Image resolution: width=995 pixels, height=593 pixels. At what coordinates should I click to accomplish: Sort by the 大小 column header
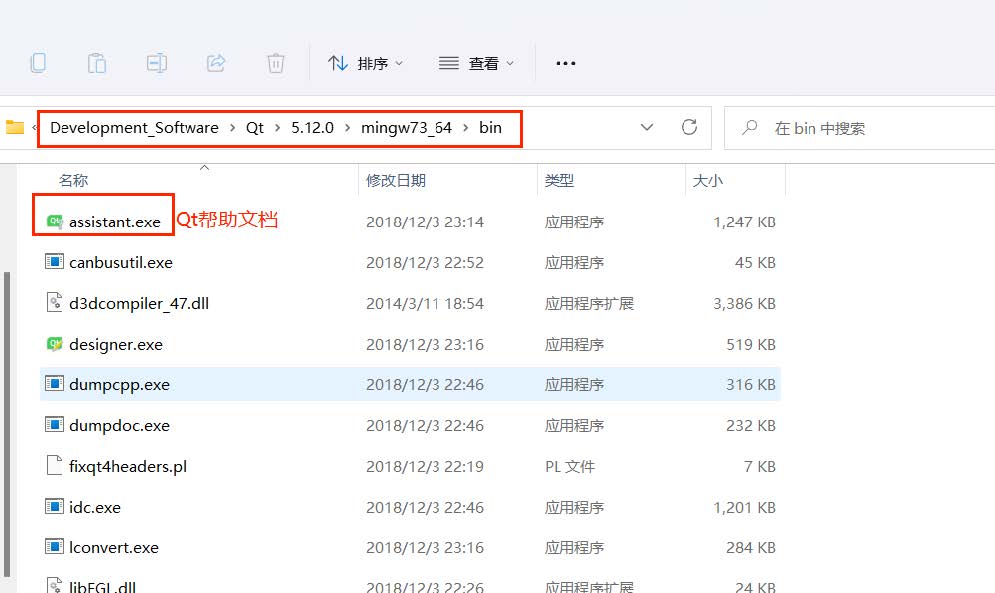pos(708,180)
